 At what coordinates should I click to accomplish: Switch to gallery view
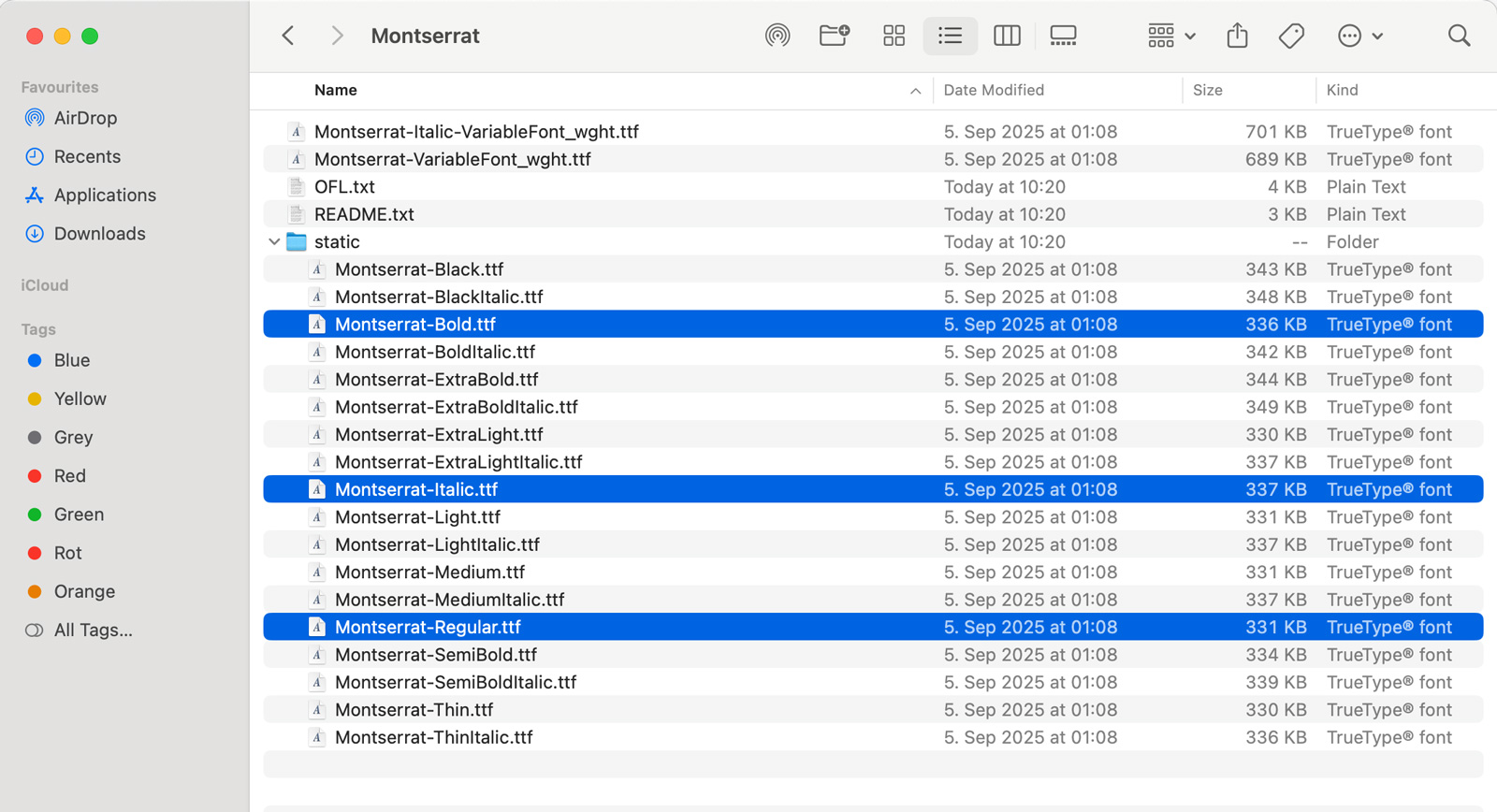[1063, 36]
